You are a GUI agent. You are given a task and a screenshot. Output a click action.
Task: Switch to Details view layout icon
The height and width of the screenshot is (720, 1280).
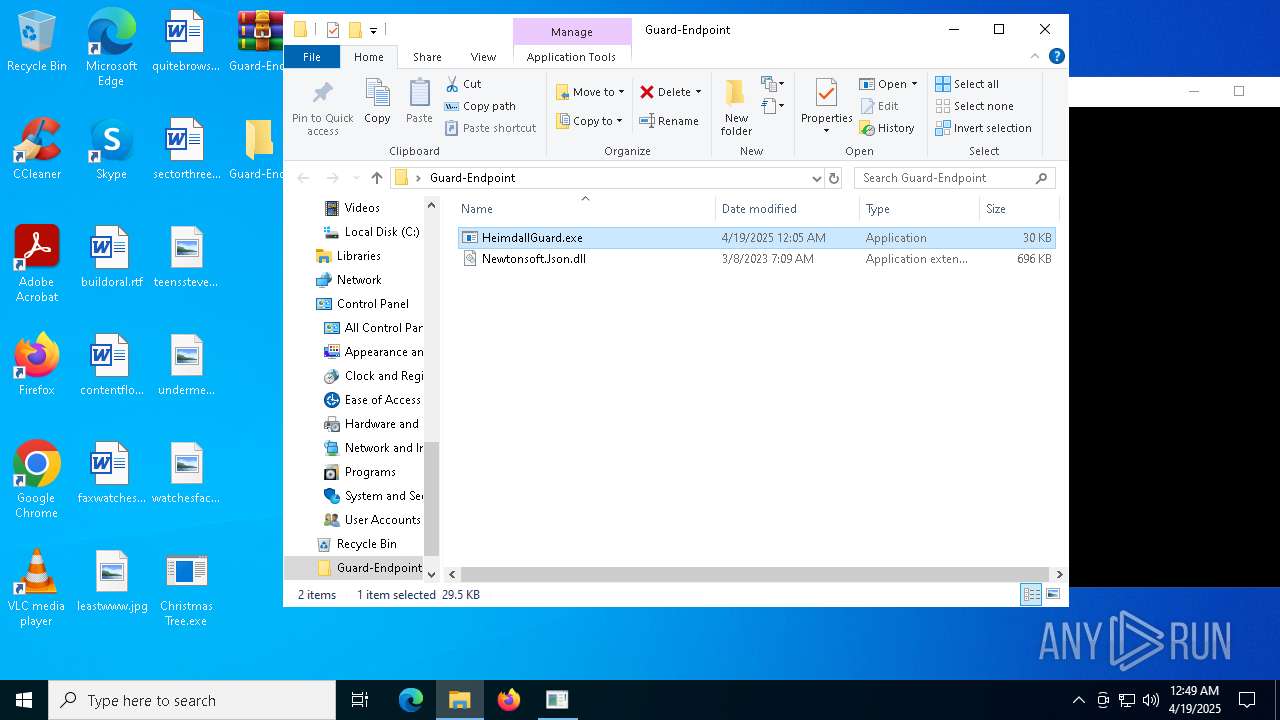1031,595
